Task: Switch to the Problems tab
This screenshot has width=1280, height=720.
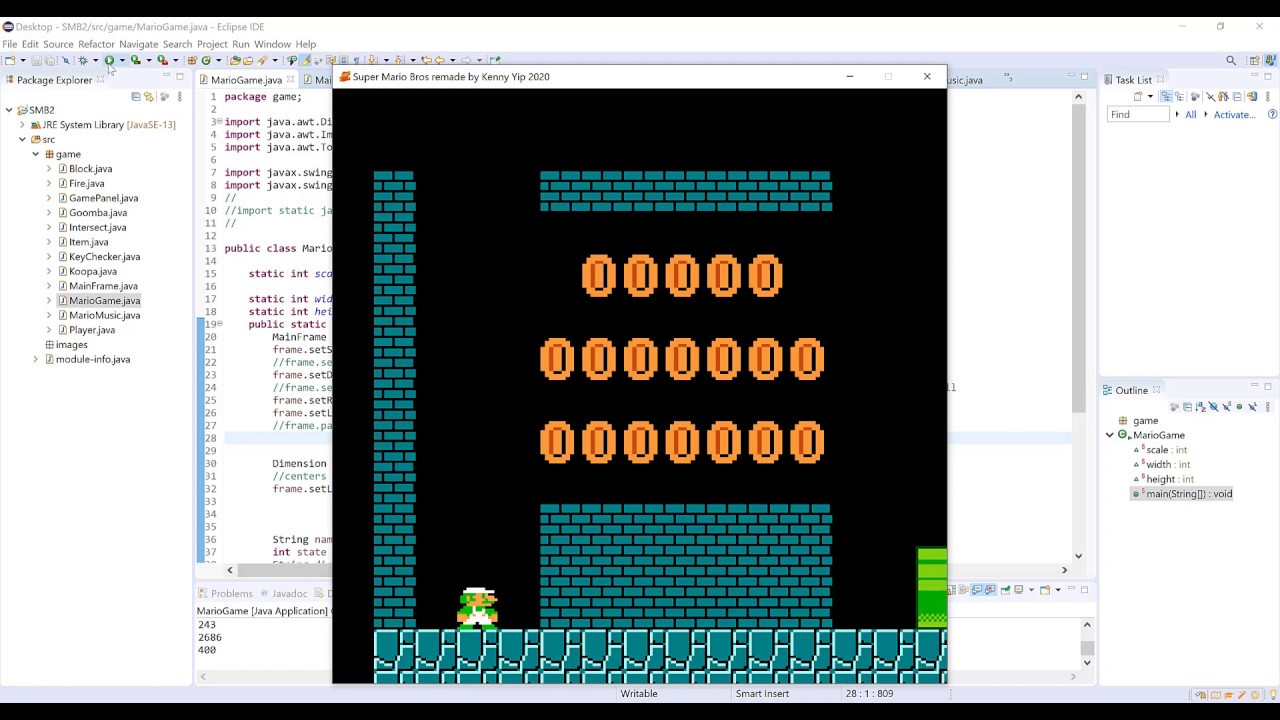Action: coord(231,593)
